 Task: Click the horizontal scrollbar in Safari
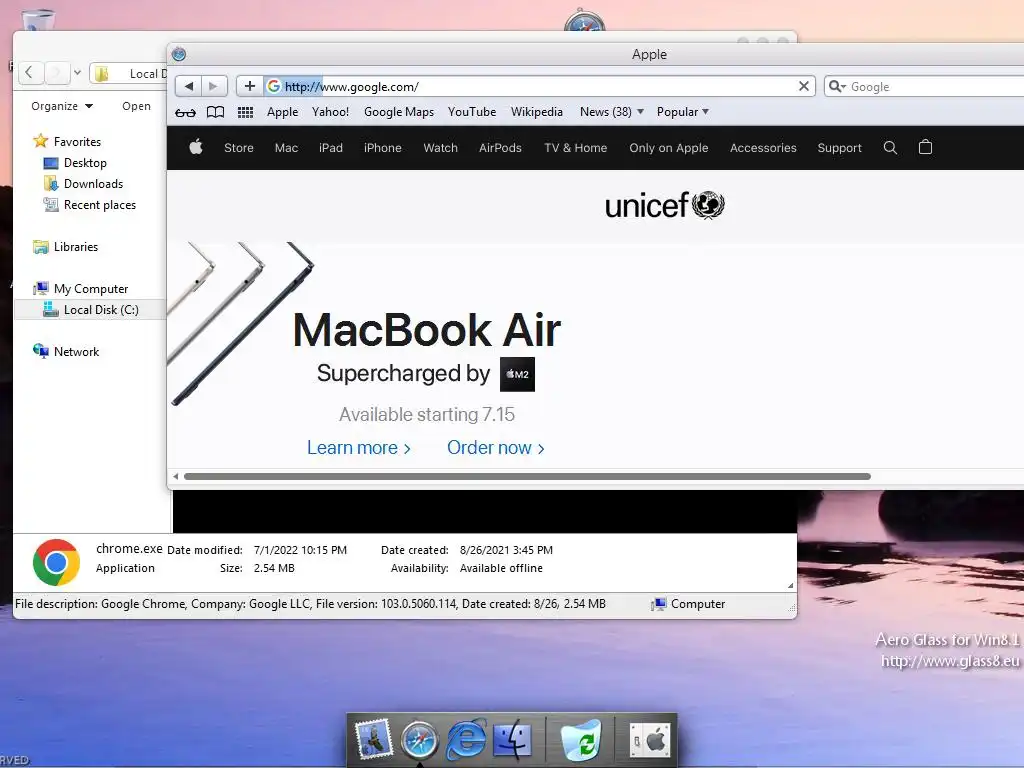coord(527,476)
